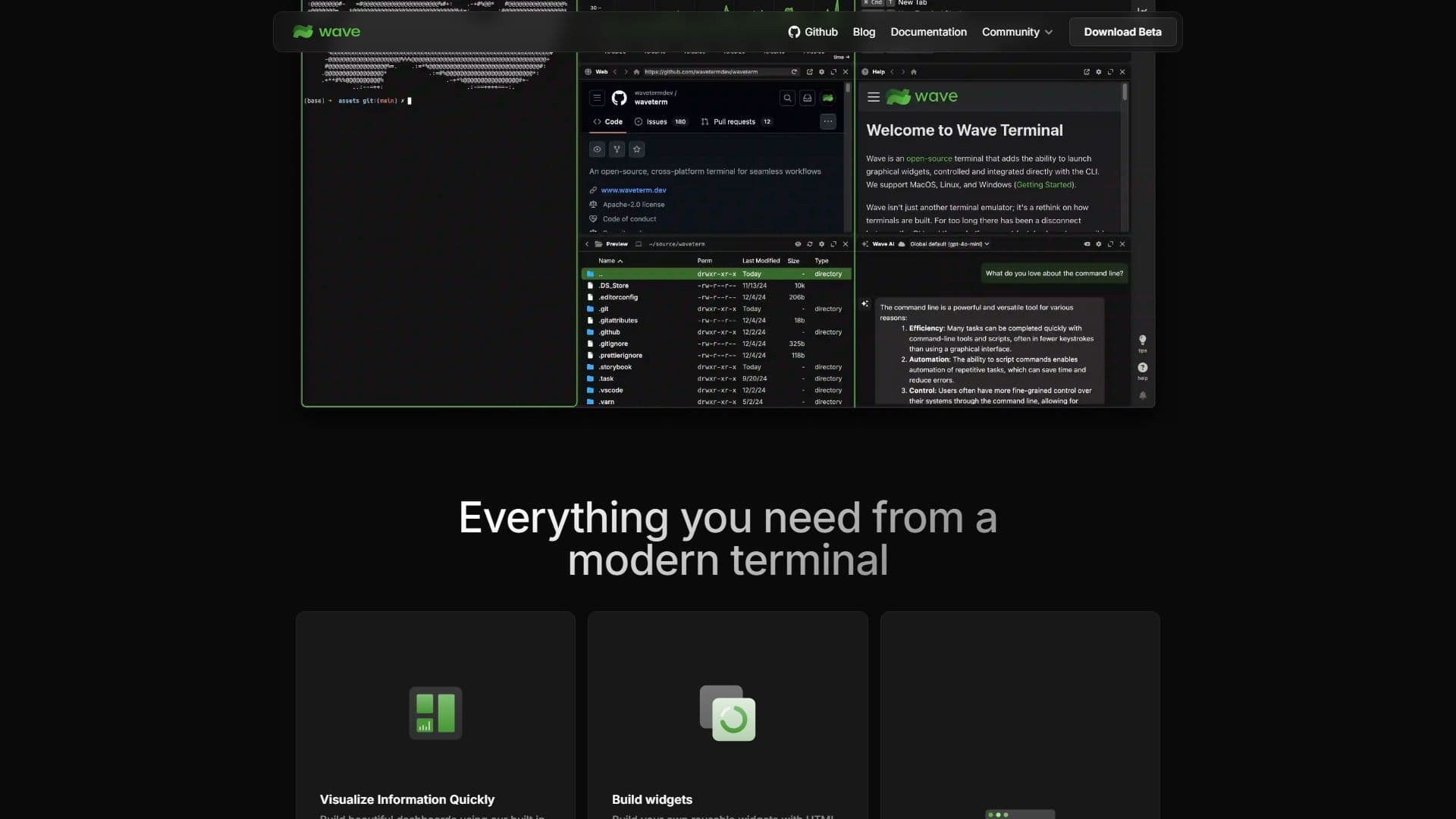Open the Preview block settings gear

[821, 244]
